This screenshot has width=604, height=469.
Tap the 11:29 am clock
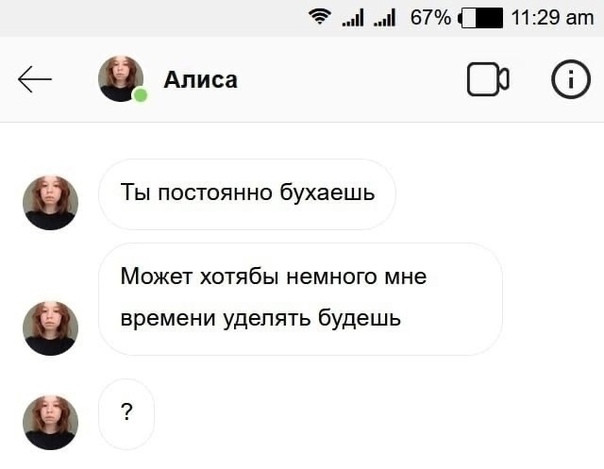pos(552,18)
